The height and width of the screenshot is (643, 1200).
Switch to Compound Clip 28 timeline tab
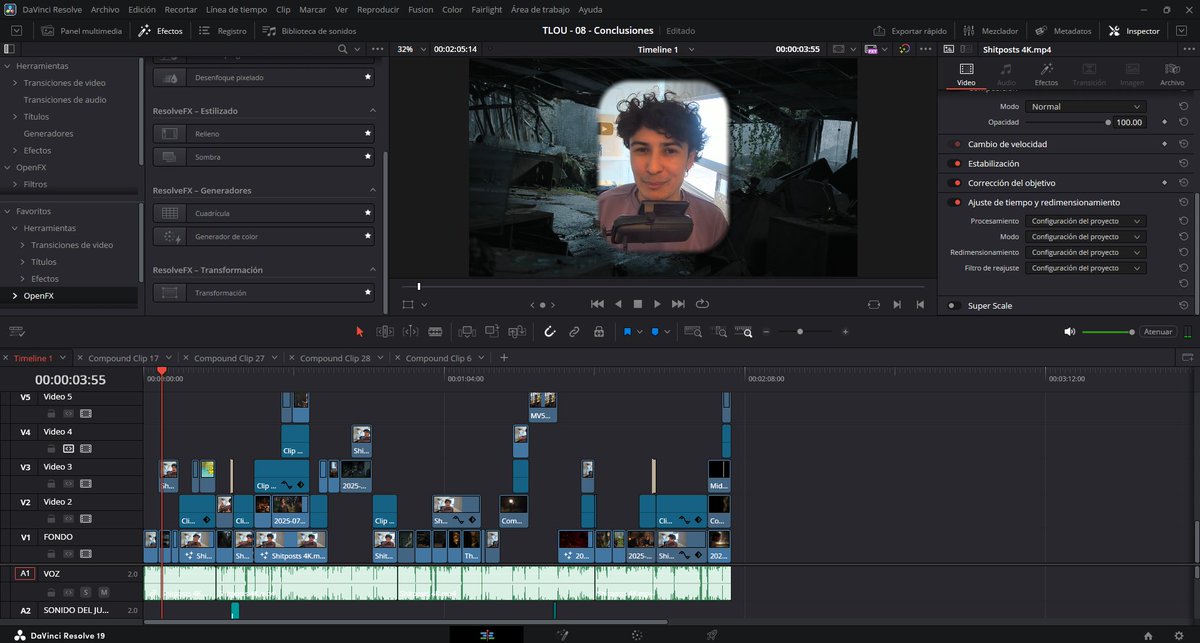[335, 358]
